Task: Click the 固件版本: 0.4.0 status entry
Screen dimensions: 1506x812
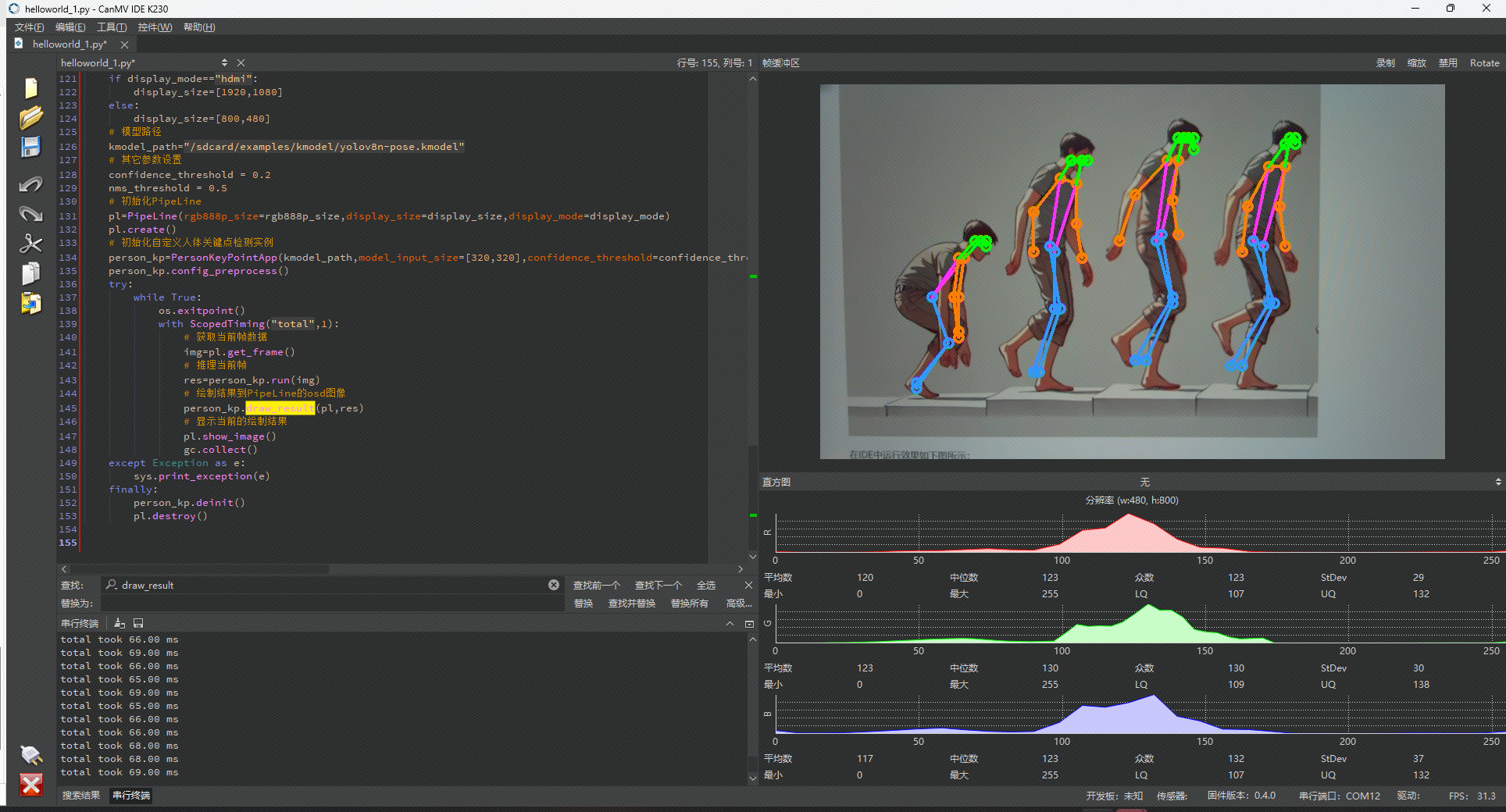Action: click(x=1241, y=796)
